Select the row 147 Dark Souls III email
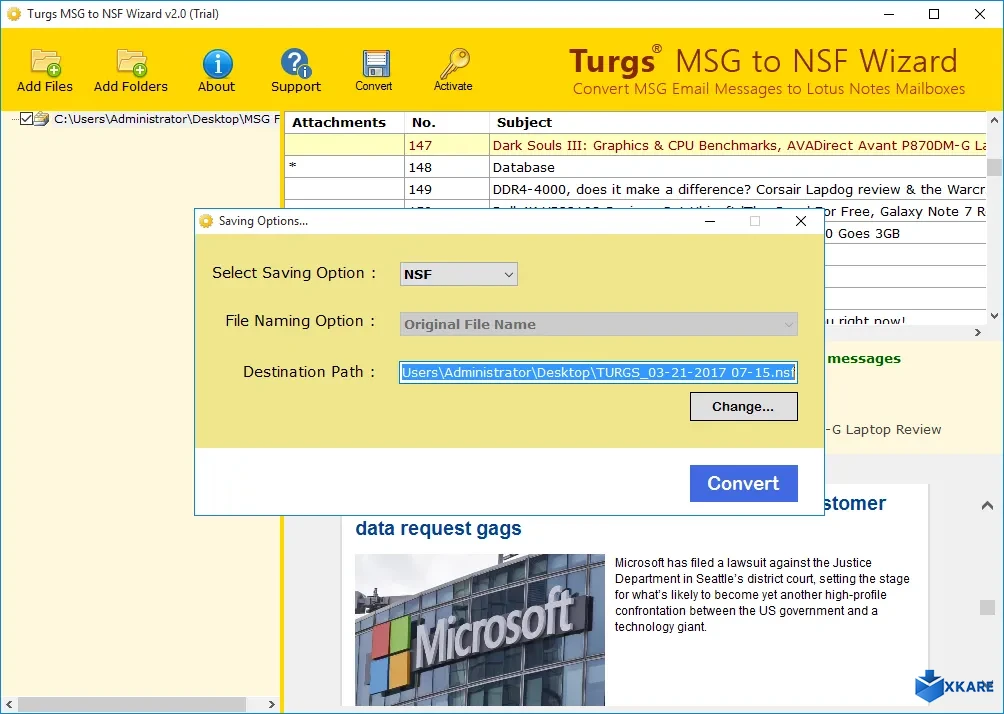 click(635, 145)
